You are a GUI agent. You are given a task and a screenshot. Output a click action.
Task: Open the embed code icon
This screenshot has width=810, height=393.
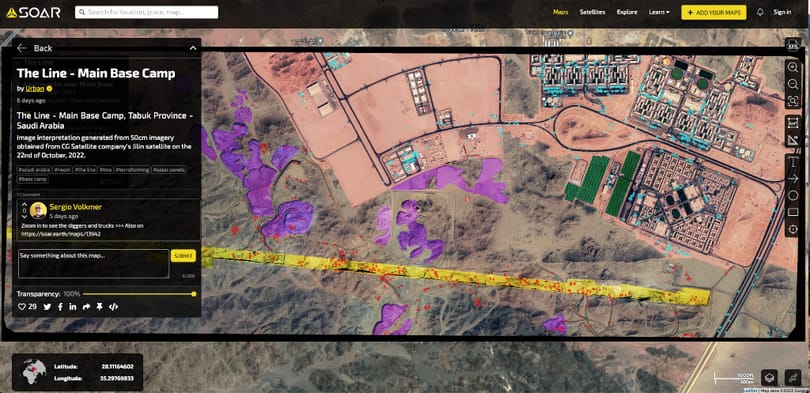coord(114,307)
